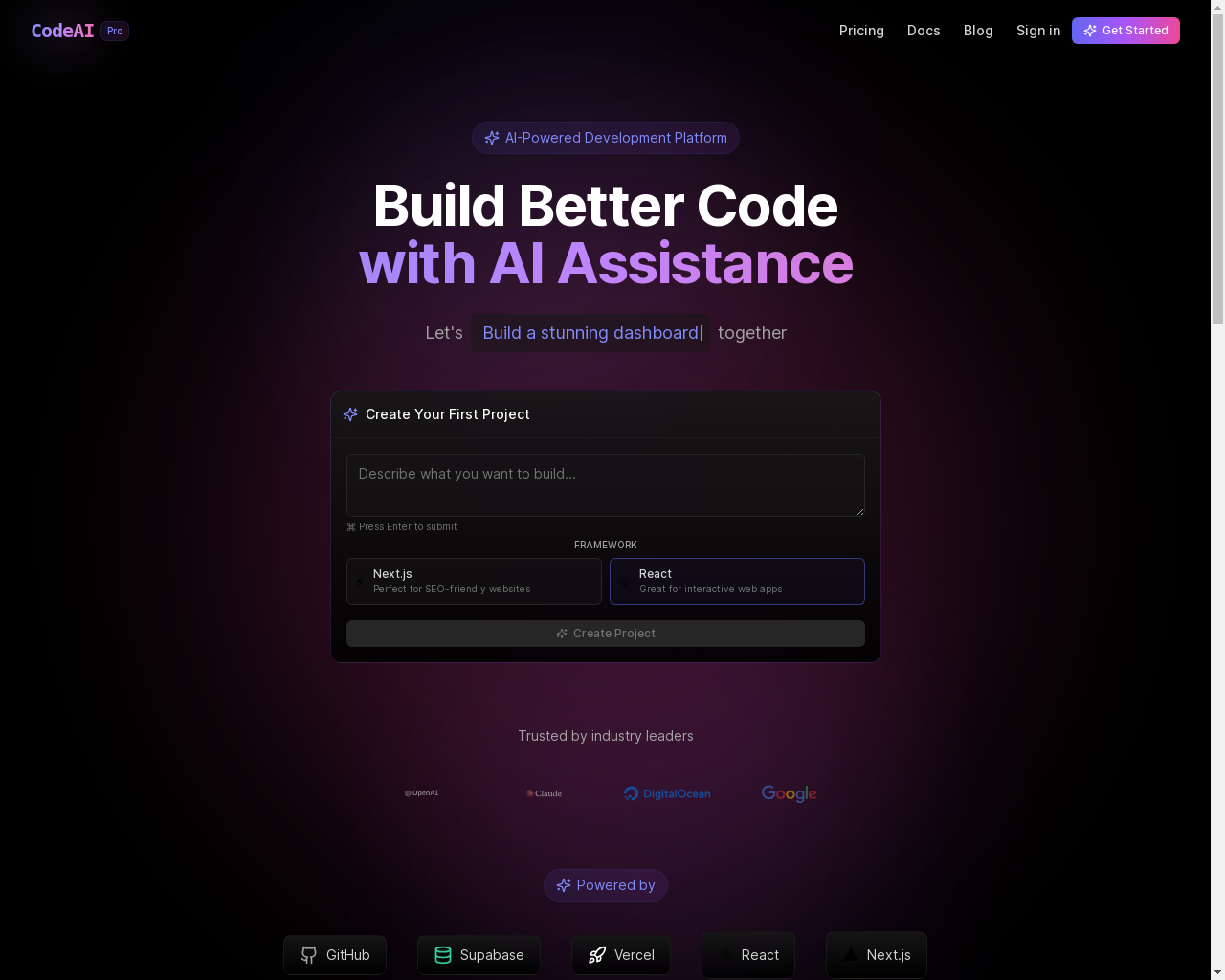1225x980 pixels.
Task: Click the Pro badge beside the logo
Action: [x=115, y=31]
